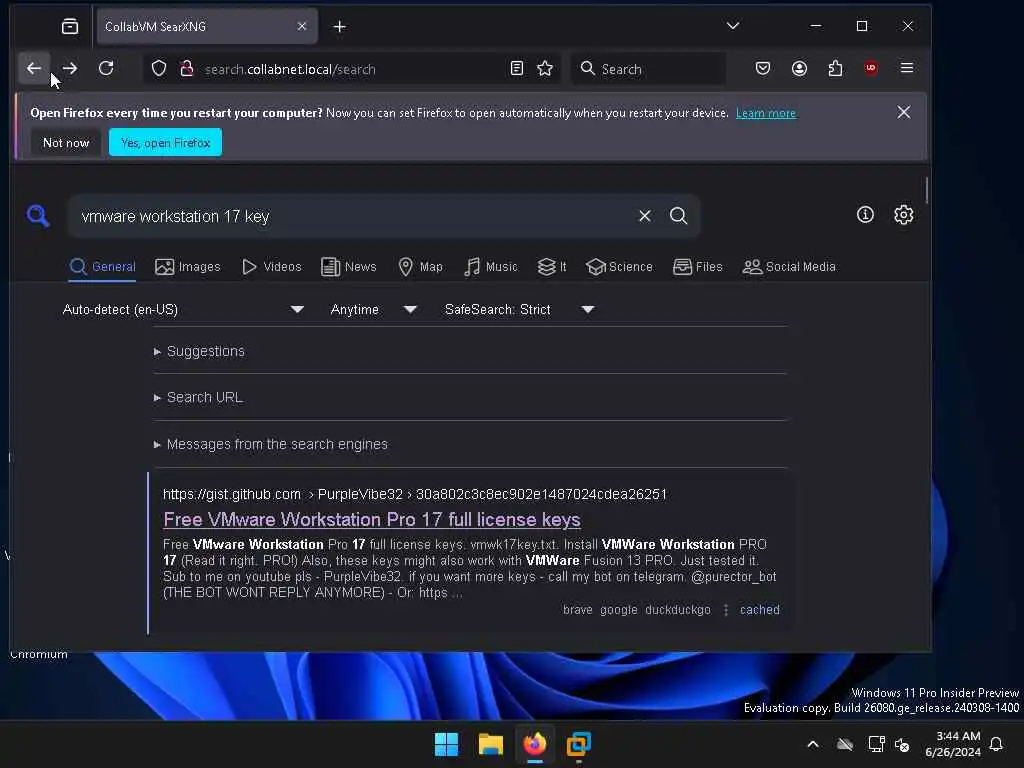
Task: Open File Explorer from the taskbar
Action: pos(490,744)
